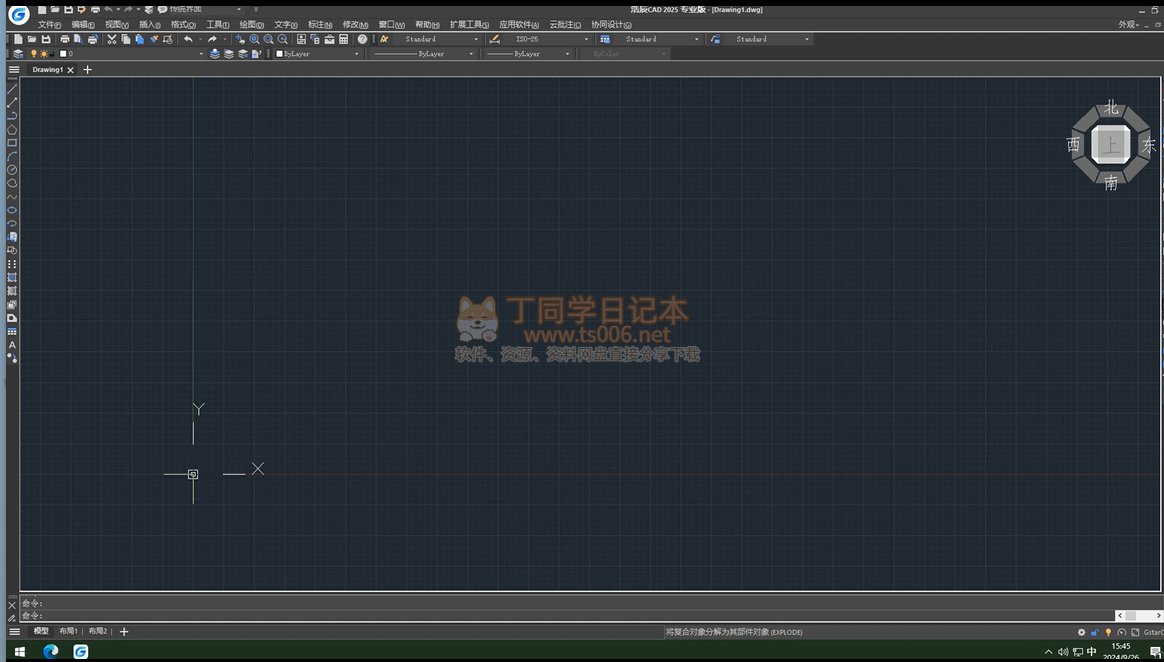Open the ByLayer color dropdown

[356, 54]
